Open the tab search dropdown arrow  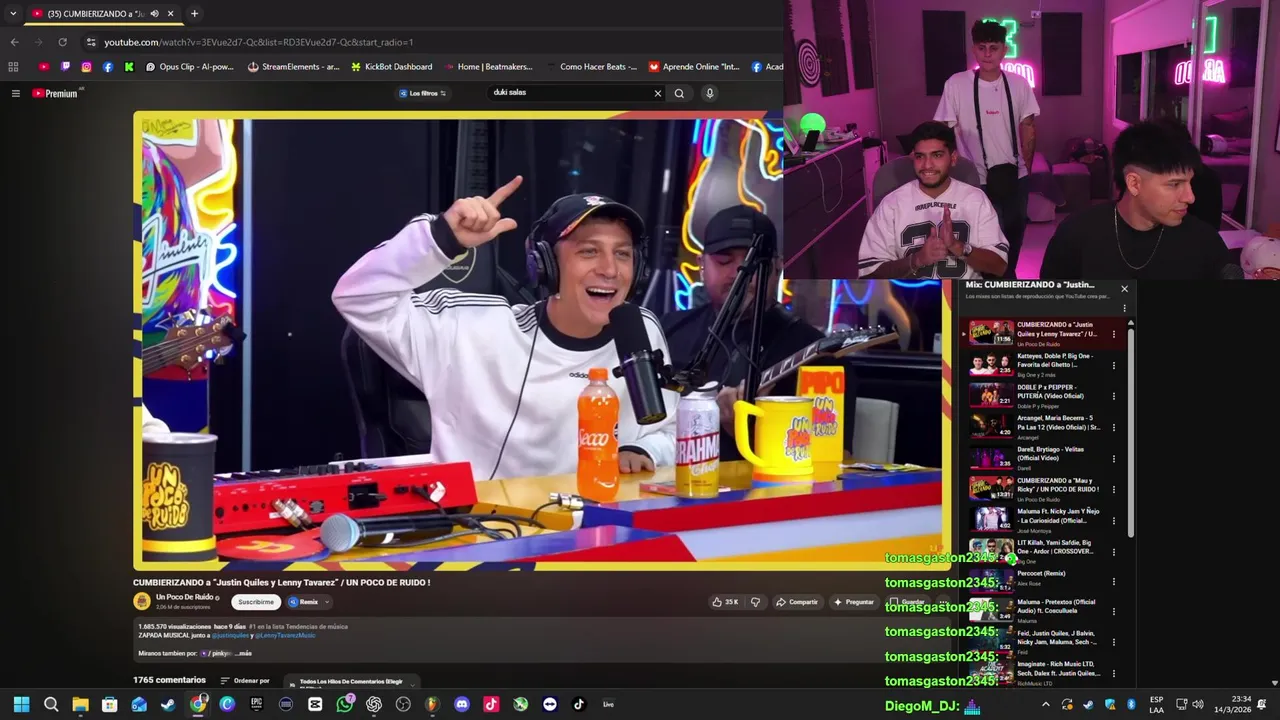[x=13, y=14]
